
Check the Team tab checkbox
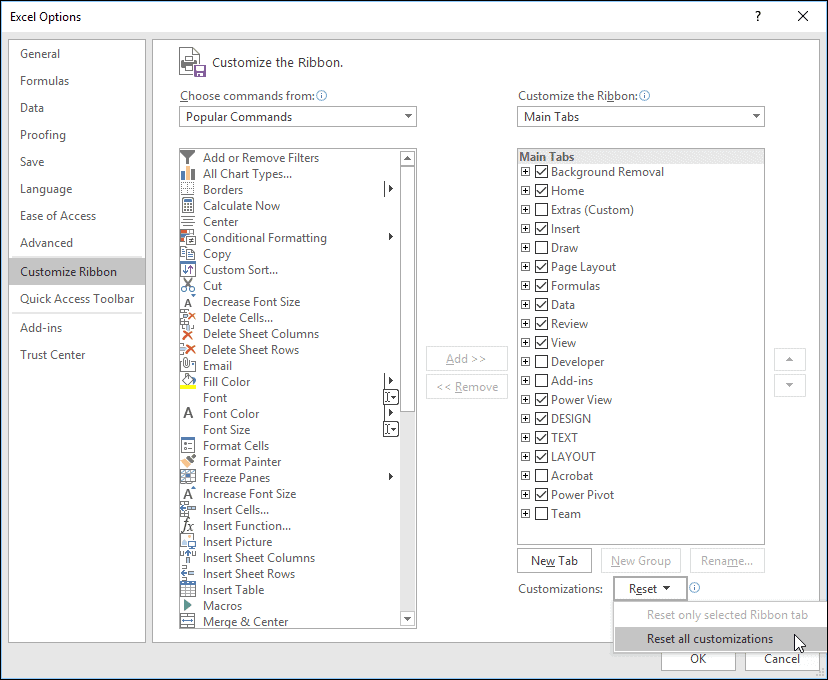[x=541, y=514]
